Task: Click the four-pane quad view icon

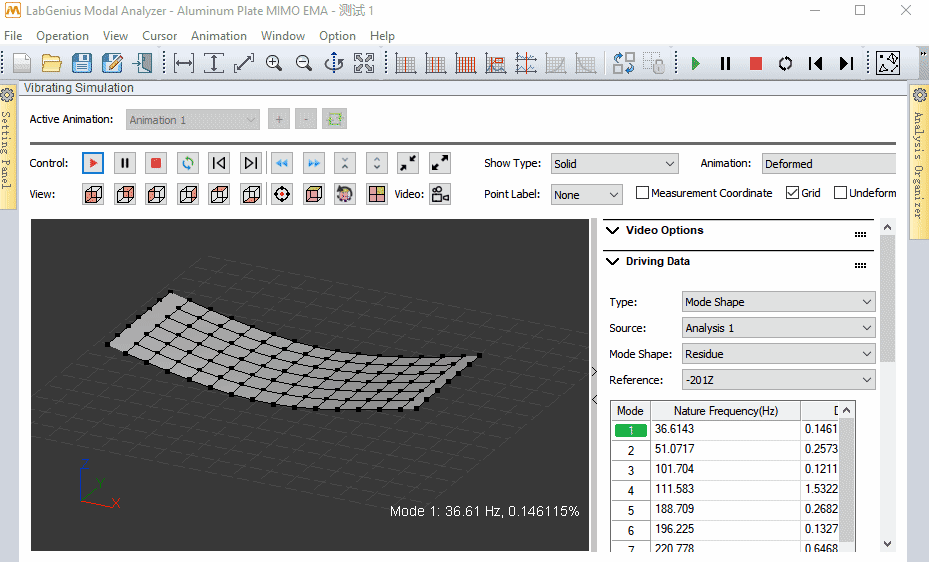Action: [377, 194]
